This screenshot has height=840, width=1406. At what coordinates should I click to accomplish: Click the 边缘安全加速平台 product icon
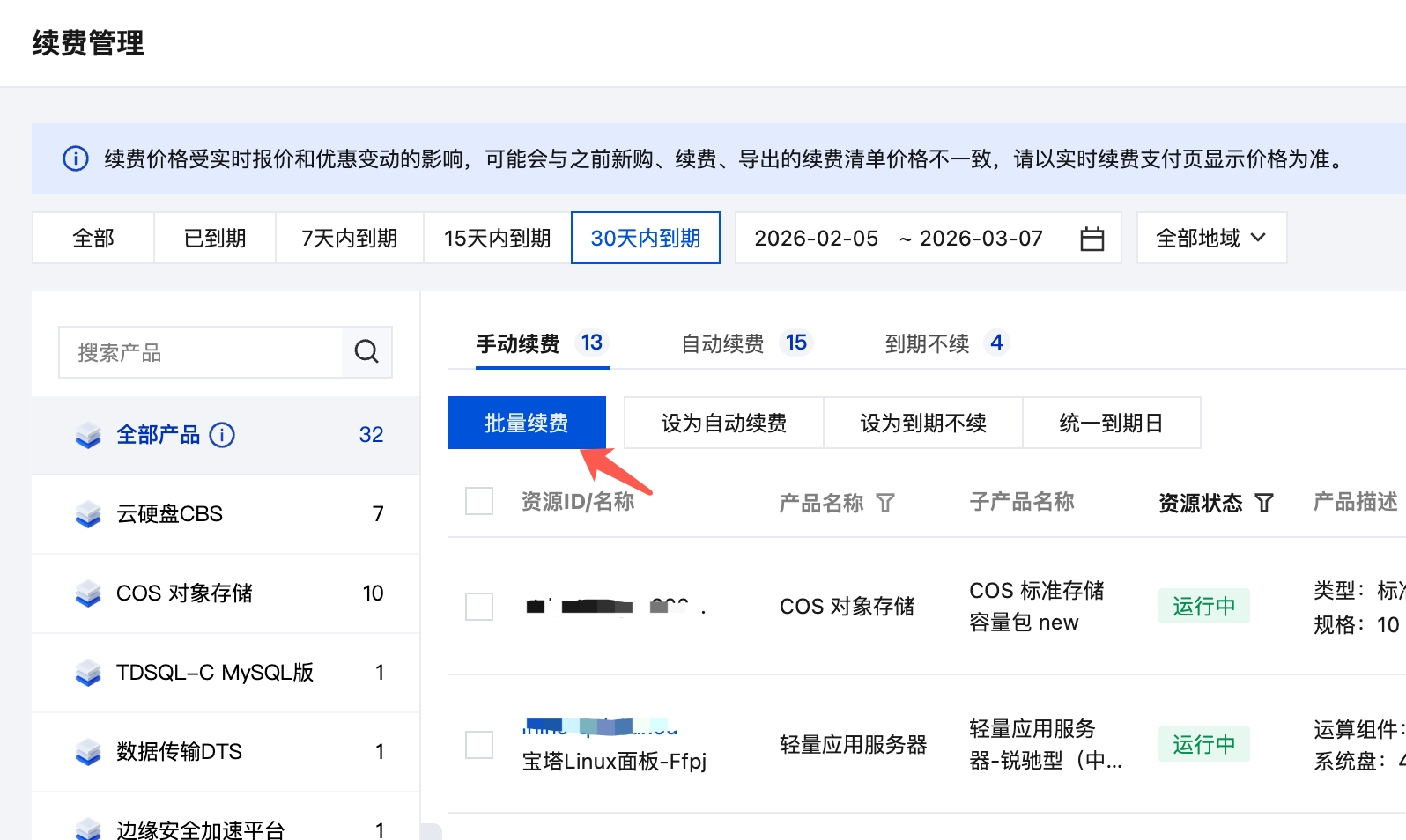pos(88,829)
